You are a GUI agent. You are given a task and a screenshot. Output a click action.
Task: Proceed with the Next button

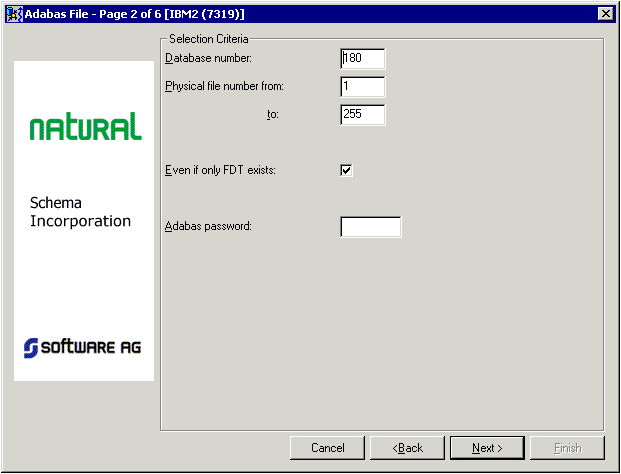pos(487,448)
